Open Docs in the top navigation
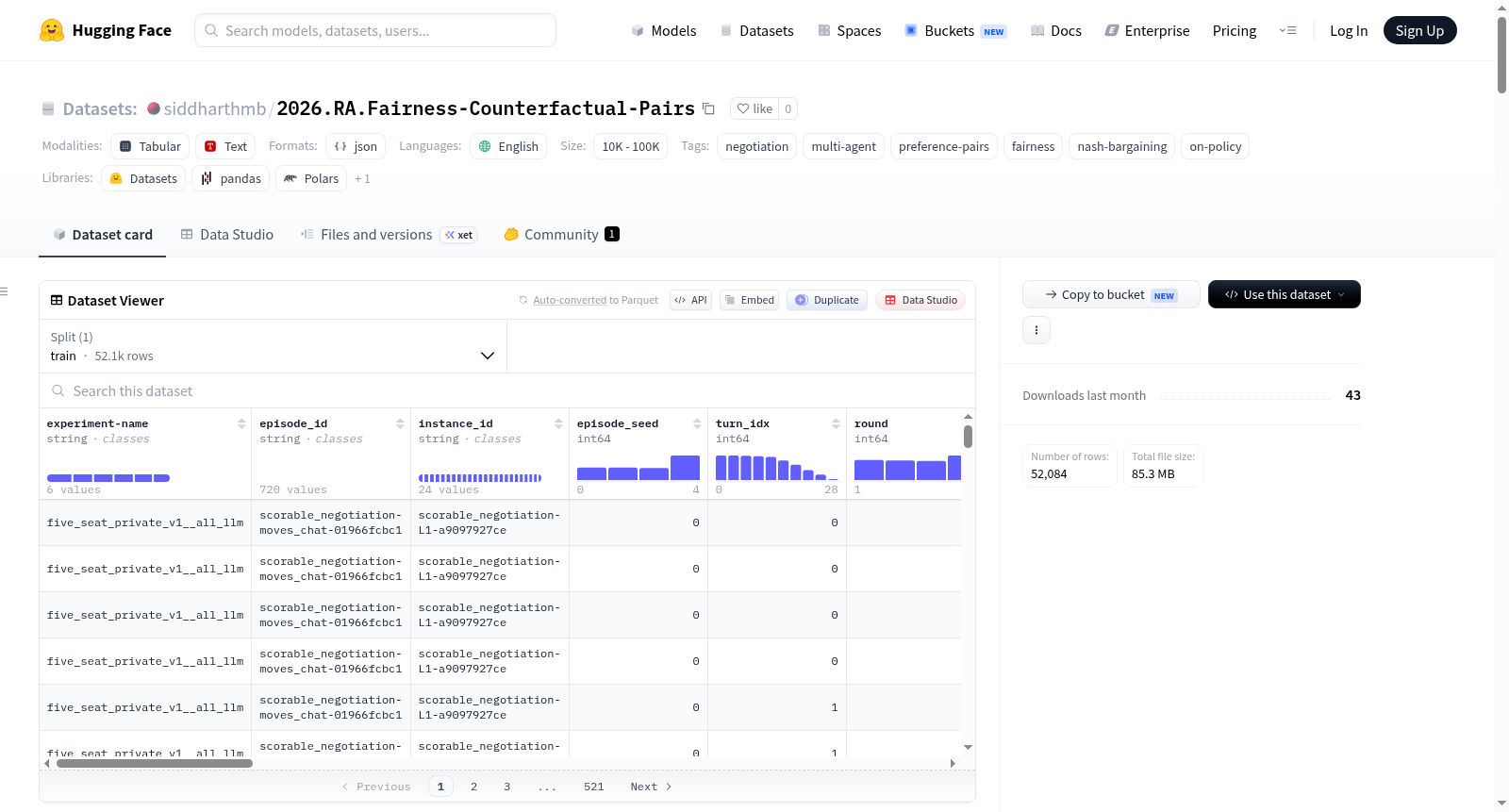 click(1056, 30)
